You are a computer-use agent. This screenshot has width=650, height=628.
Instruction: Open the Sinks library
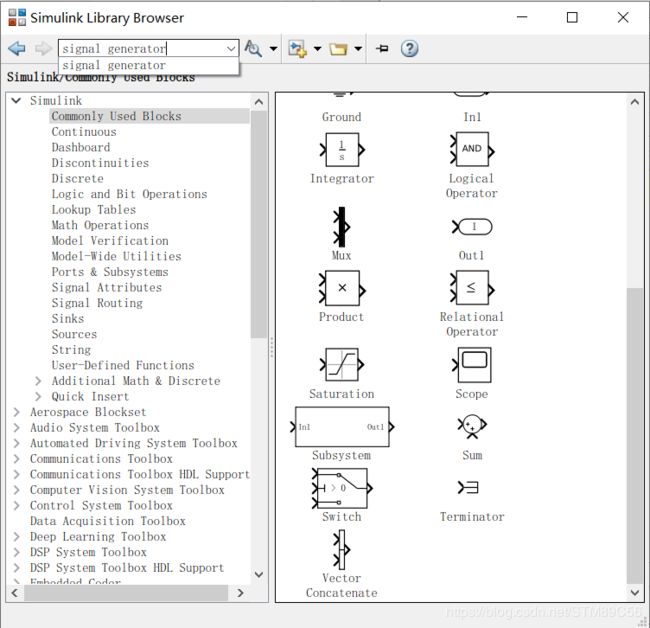click(68, 318)
